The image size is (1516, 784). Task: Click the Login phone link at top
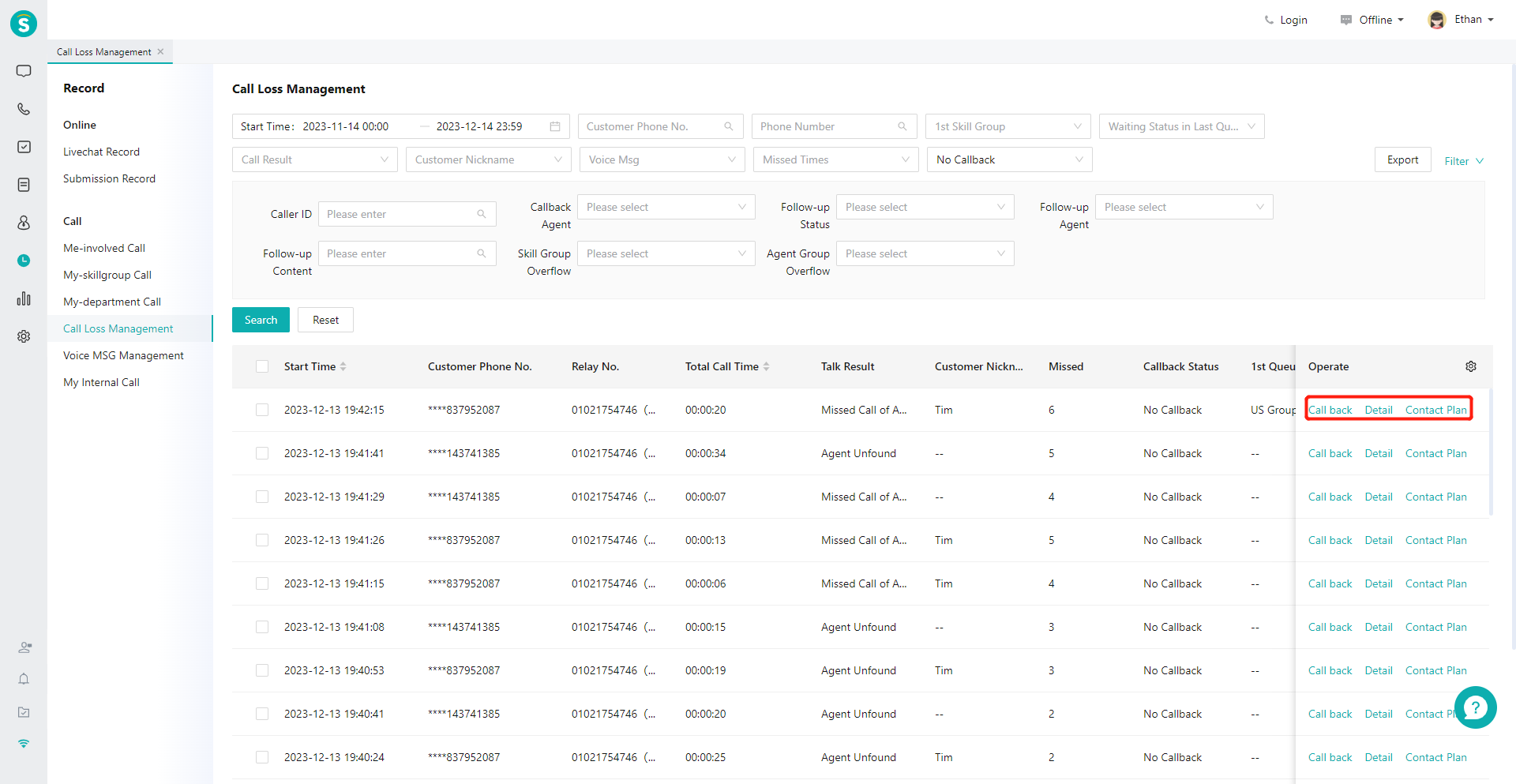point(1285,20)
